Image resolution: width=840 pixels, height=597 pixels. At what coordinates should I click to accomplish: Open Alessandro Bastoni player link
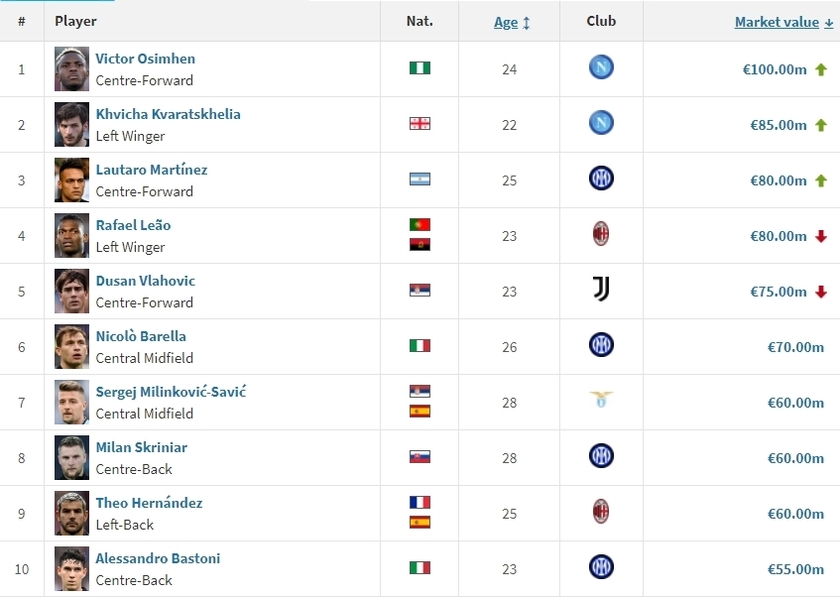(x=158, y=558)
